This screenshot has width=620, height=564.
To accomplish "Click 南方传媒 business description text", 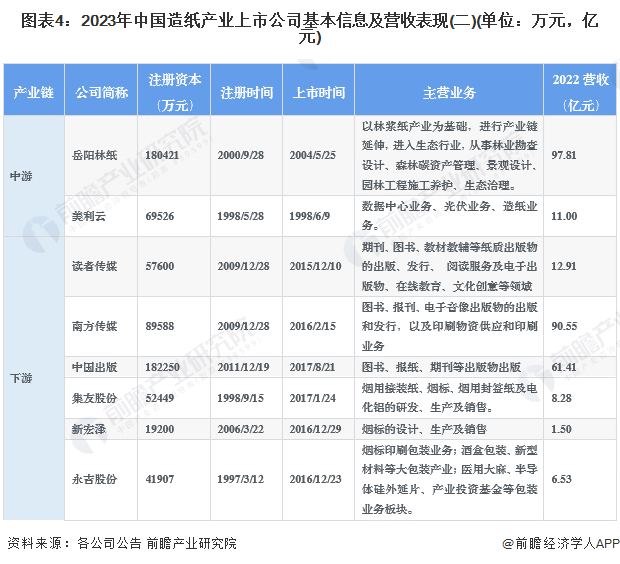I will click(450, 326).
